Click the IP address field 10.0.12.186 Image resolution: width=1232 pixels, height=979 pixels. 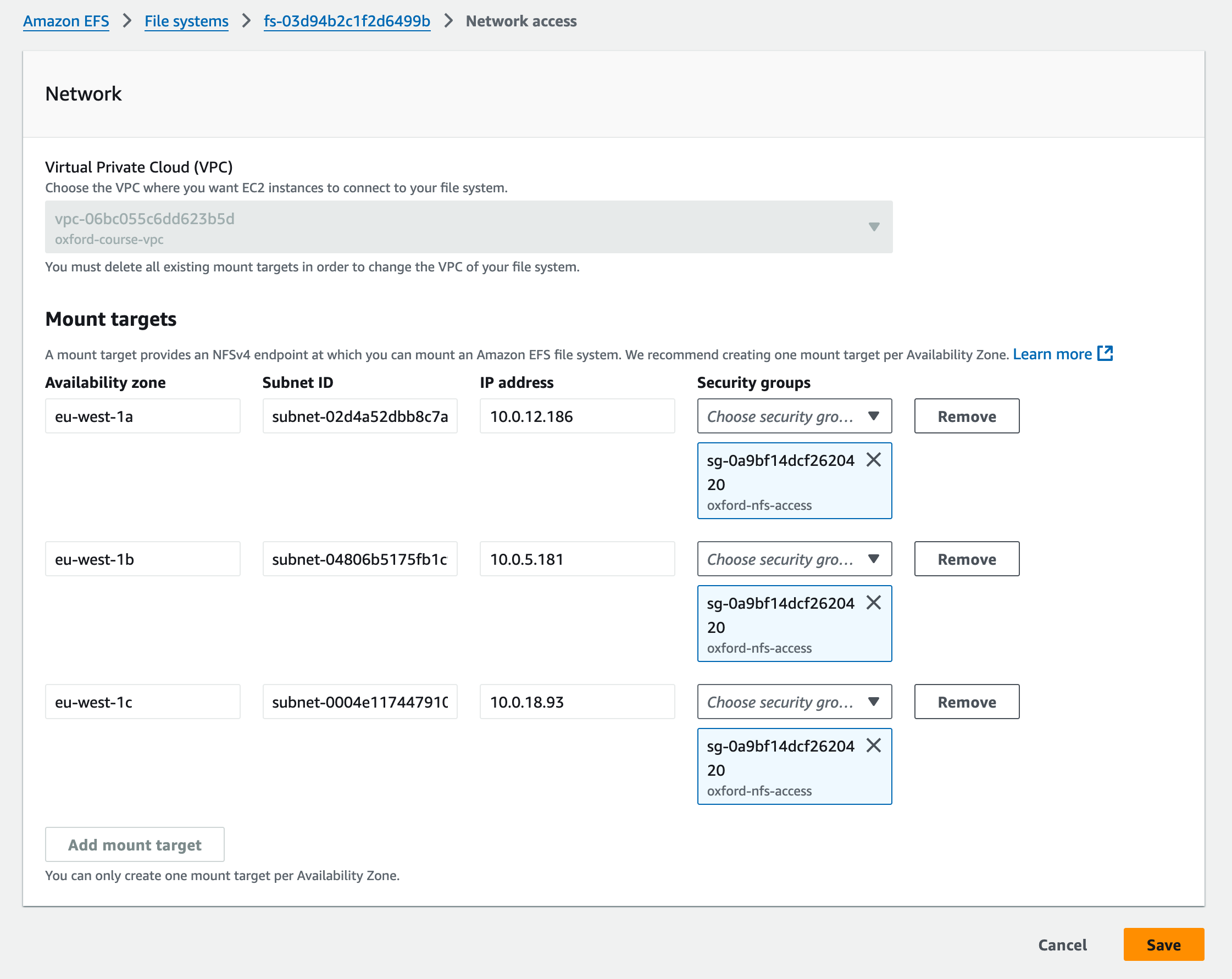click(576, 416)
